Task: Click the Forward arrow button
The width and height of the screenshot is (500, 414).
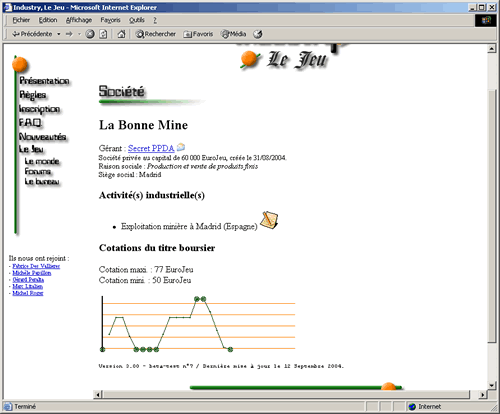Action: coord(69,34)
